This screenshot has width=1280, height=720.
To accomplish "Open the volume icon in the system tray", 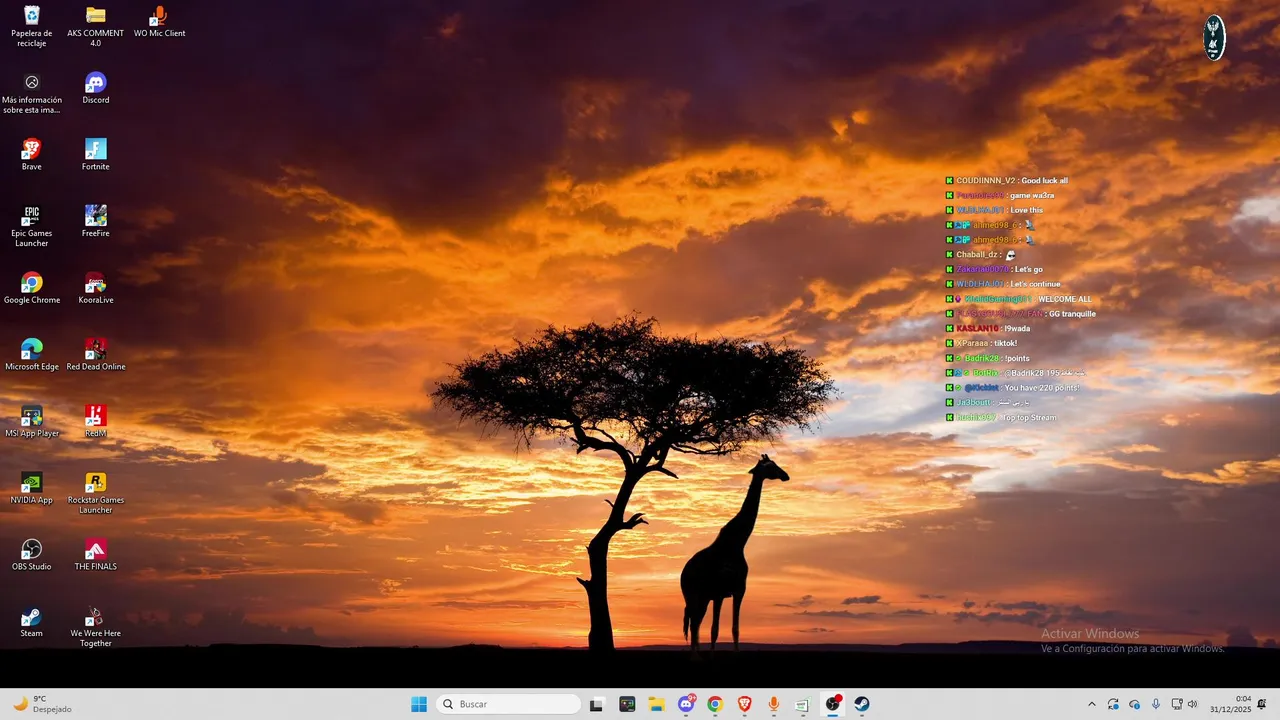I will (x=1192, y=704).
